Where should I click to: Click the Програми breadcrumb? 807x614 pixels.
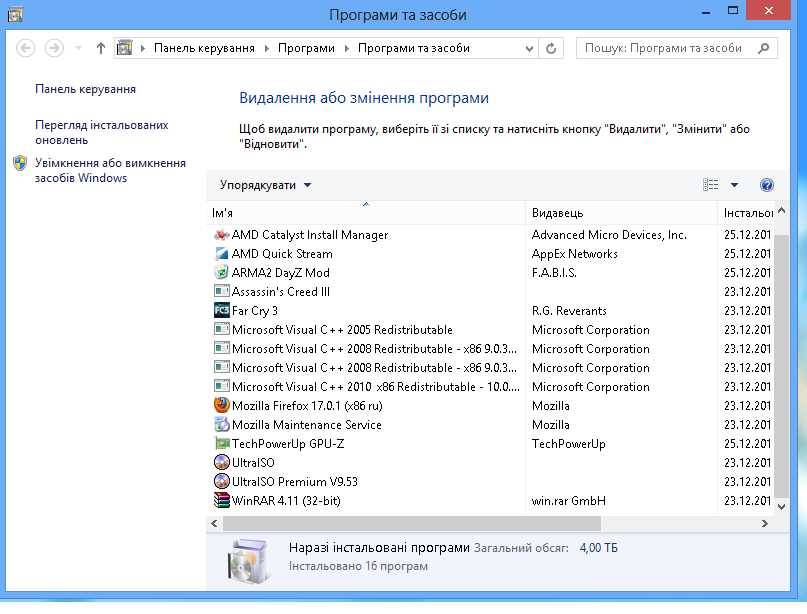pos(306,48)
